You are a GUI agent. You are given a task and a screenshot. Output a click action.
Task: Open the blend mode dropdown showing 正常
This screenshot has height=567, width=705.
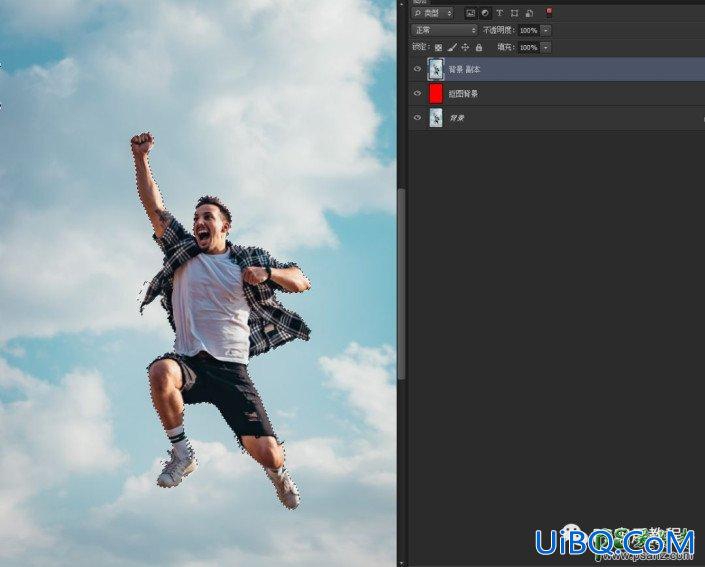444,30
